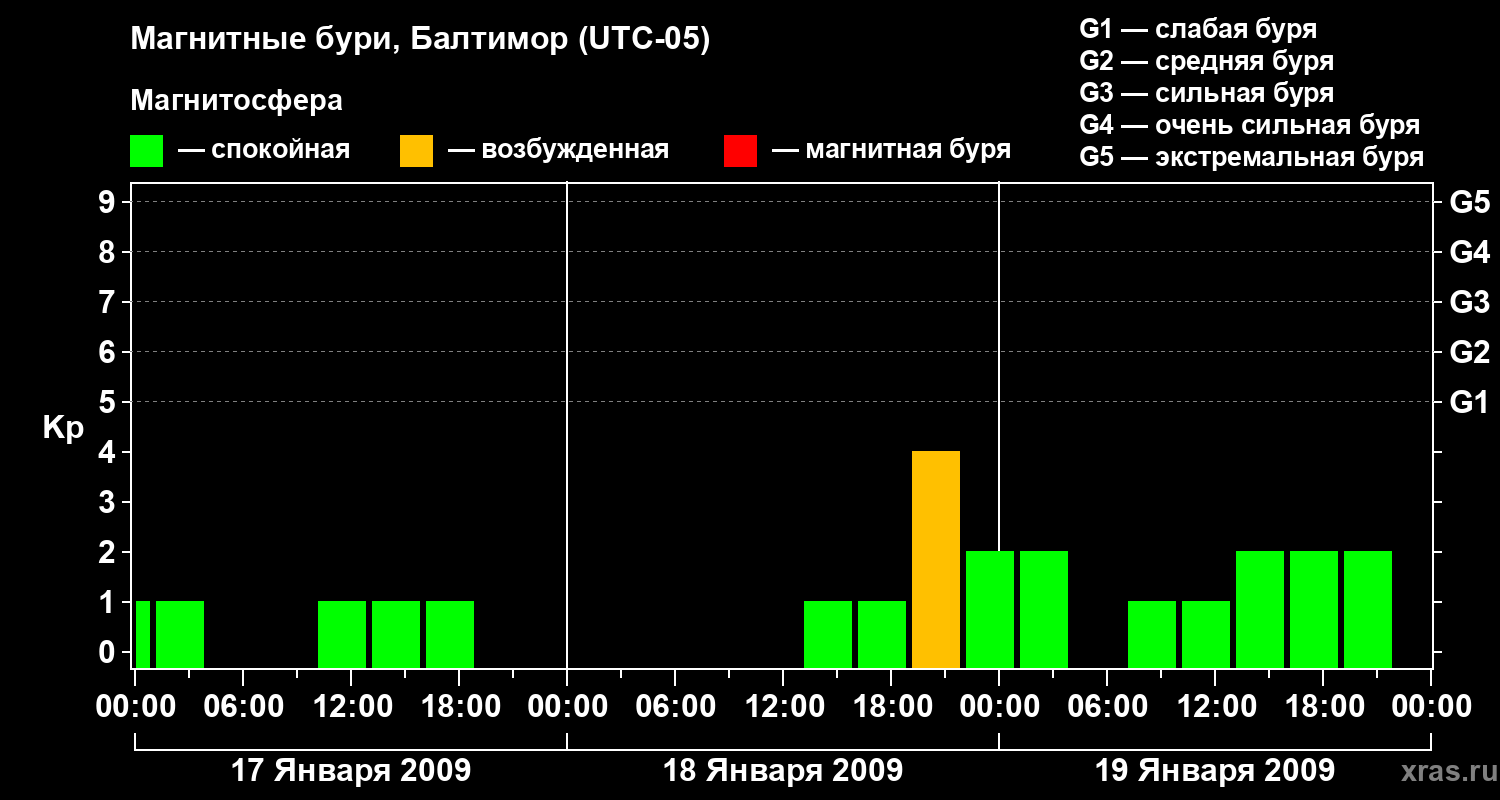Click the green спокойная legend swatch
This screenshot has height=800, width=1500.
147,151
